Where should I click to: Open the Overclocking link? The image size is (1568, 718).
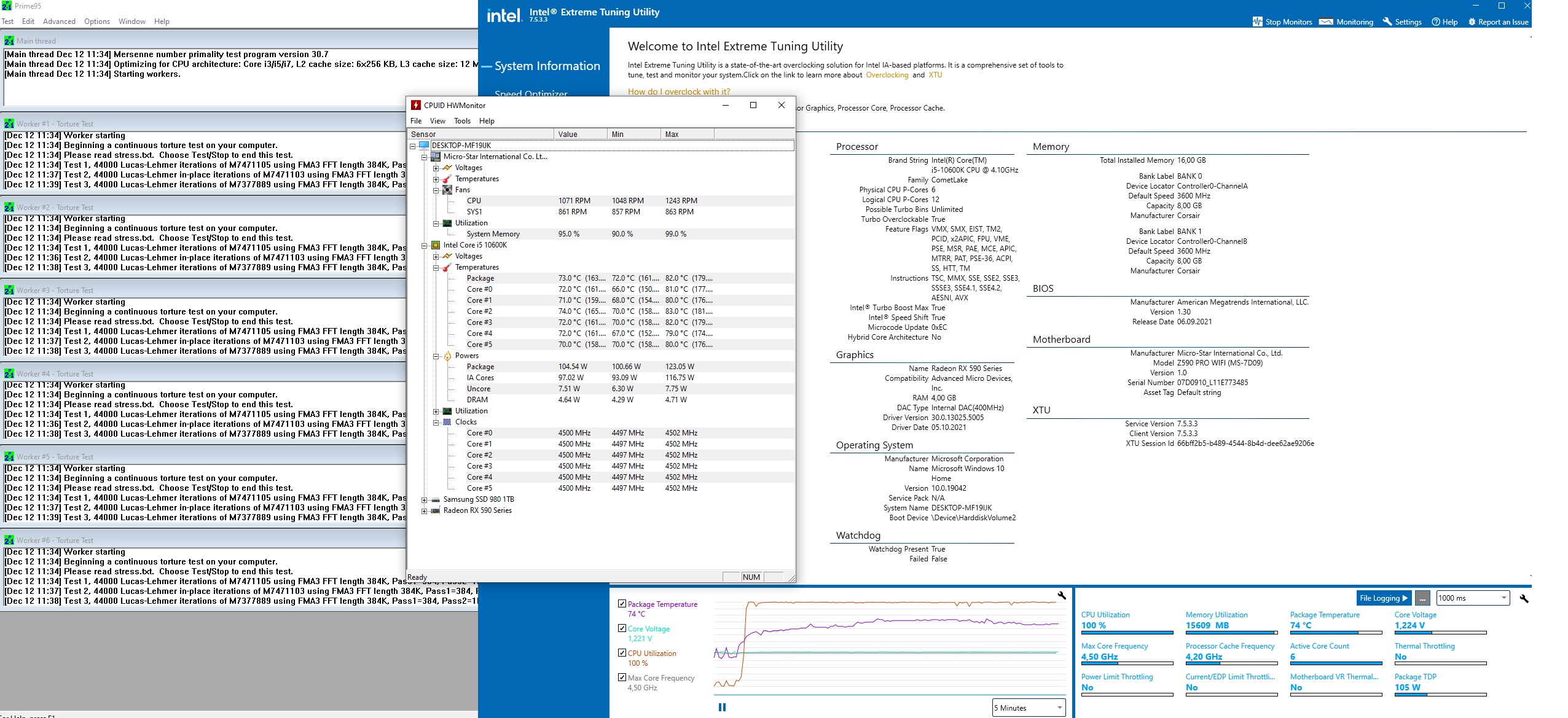coord(887,75)
